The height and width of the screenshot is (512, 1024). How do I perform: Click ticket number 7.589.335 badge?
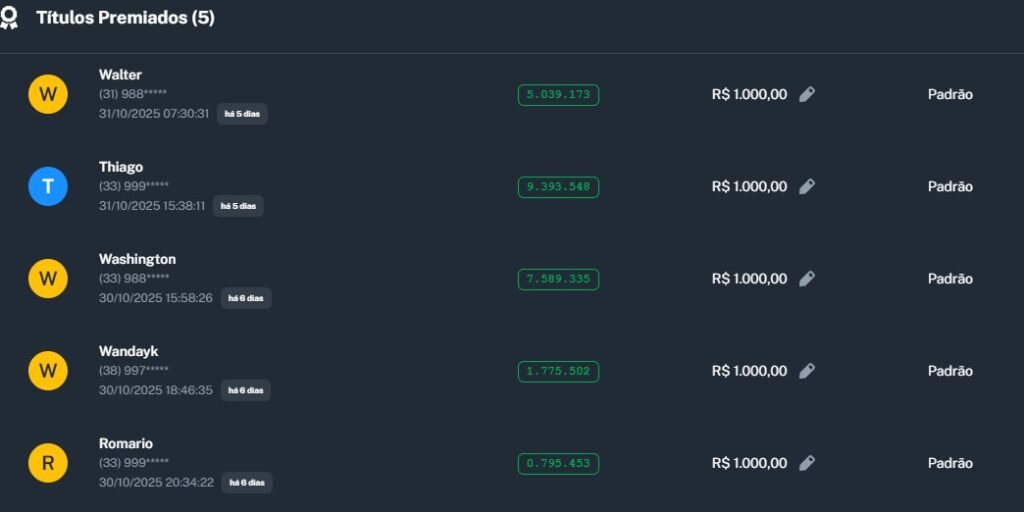tap(558, 279)
